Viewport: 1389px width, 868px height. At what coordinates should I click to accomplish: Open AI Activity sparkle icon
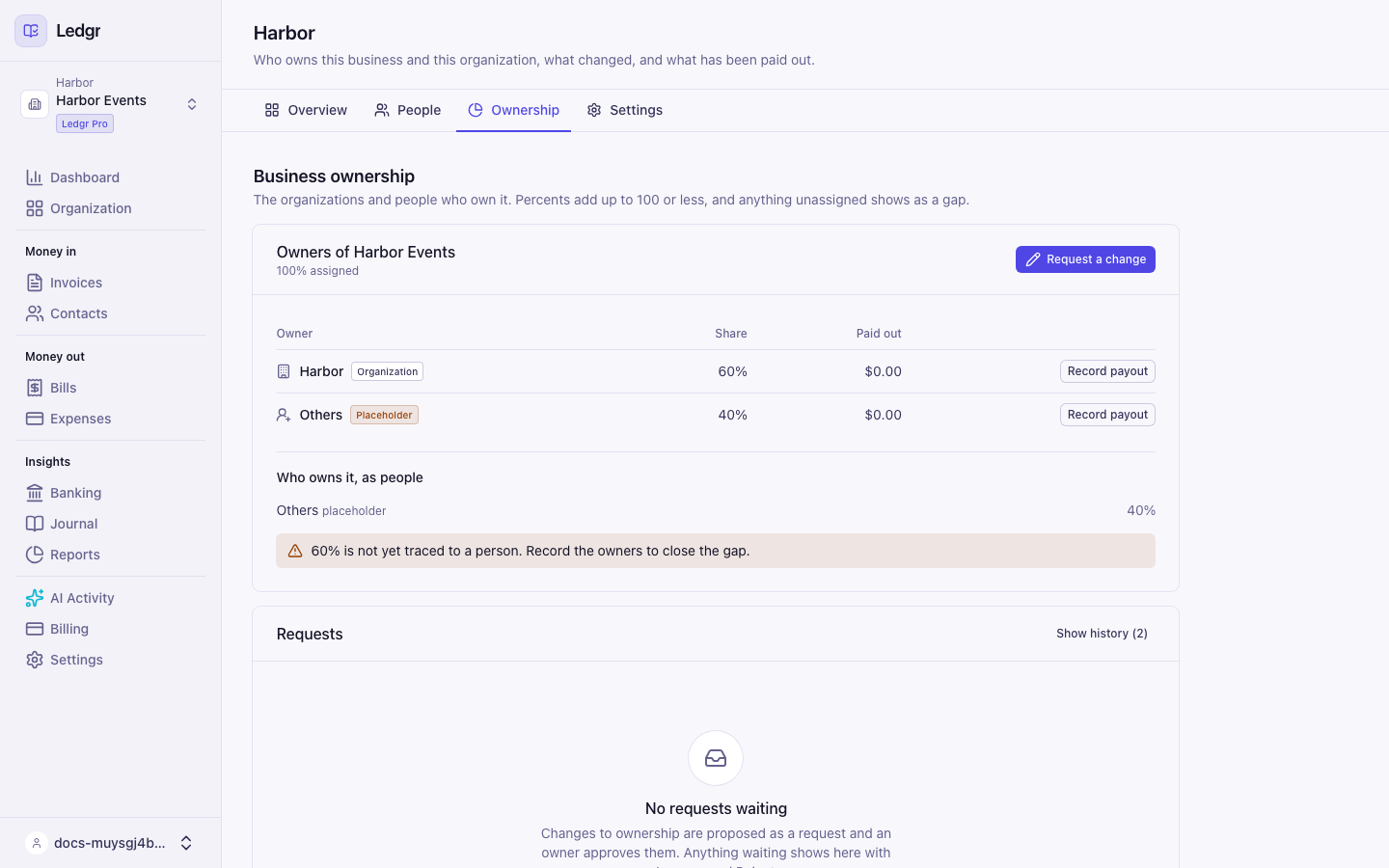pos(35,598)
